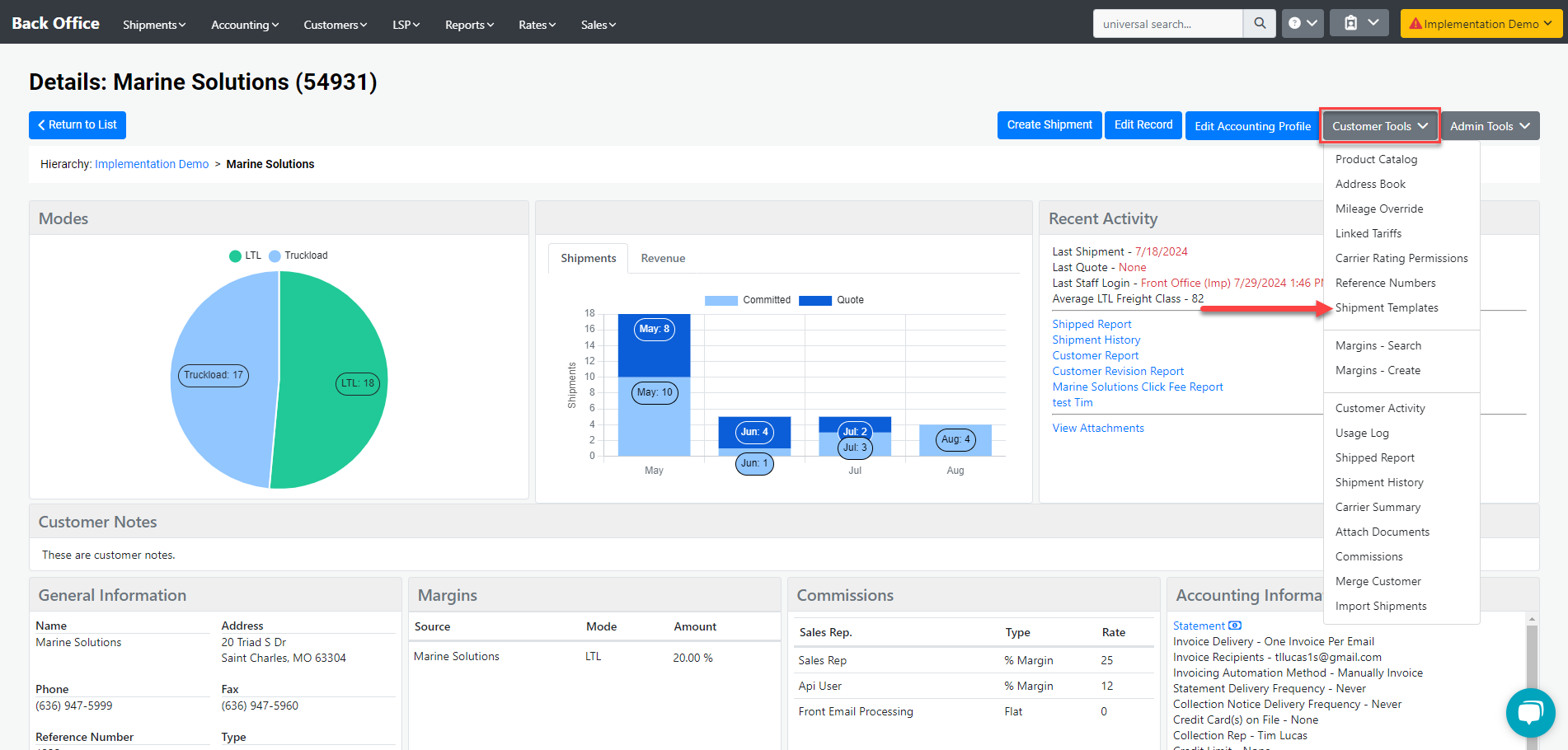Click the Create Shipment button
Viewport: 1568px width, 750px height.
click(x=1049, y=125)
